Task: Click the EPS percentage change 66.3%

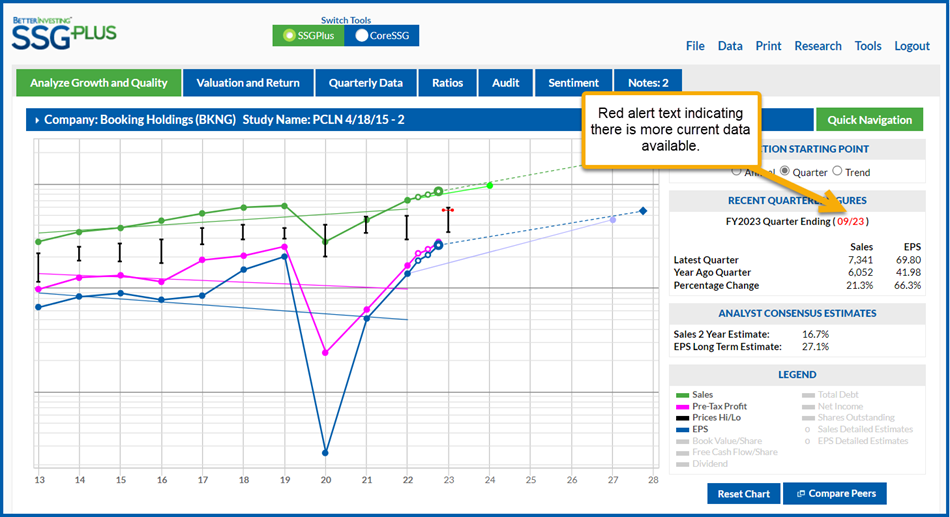Action: click(x=908, y=285)
